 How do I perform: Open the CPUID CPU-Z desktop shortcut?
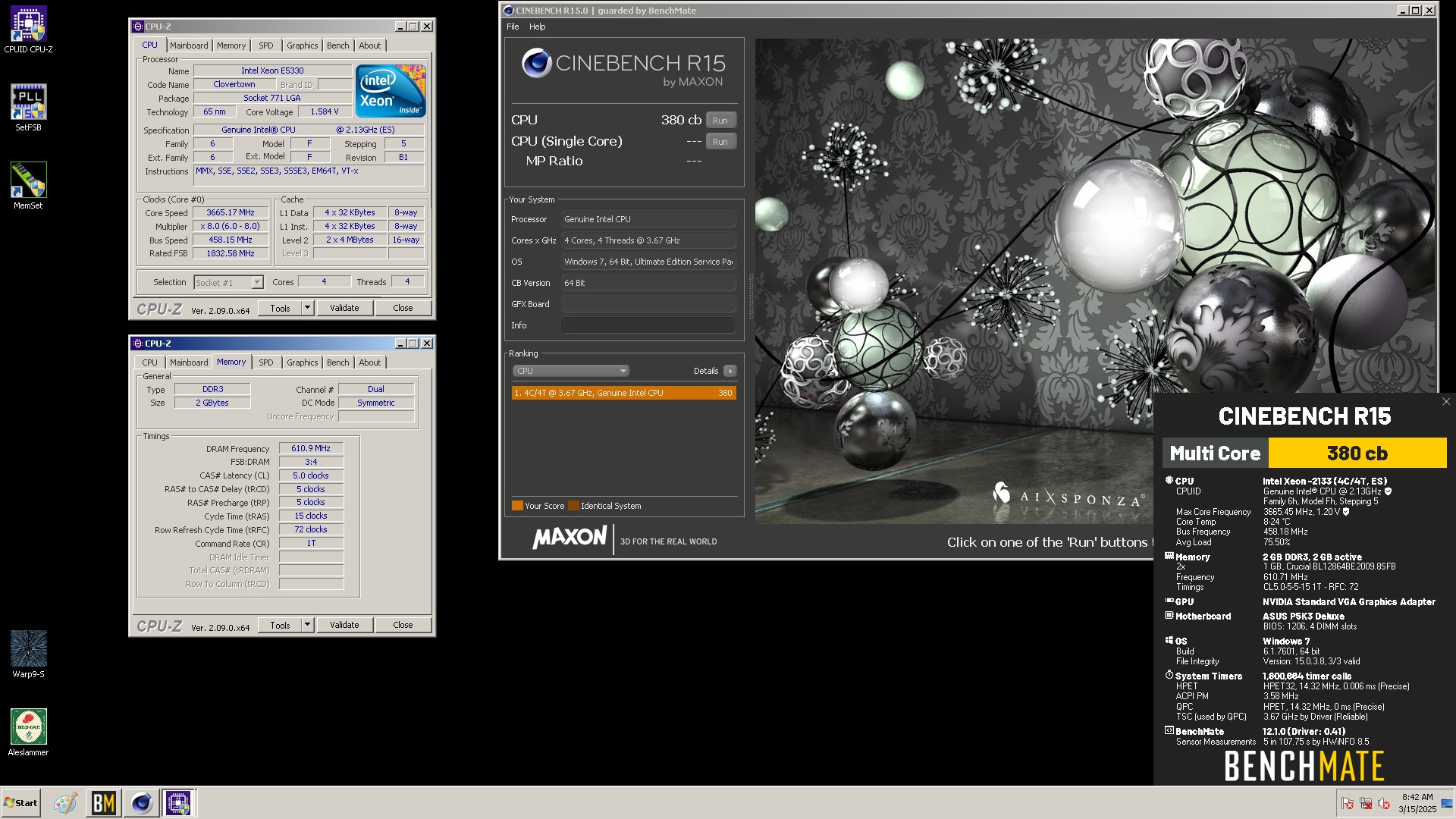pyautogui.click(x=28, y=30)
